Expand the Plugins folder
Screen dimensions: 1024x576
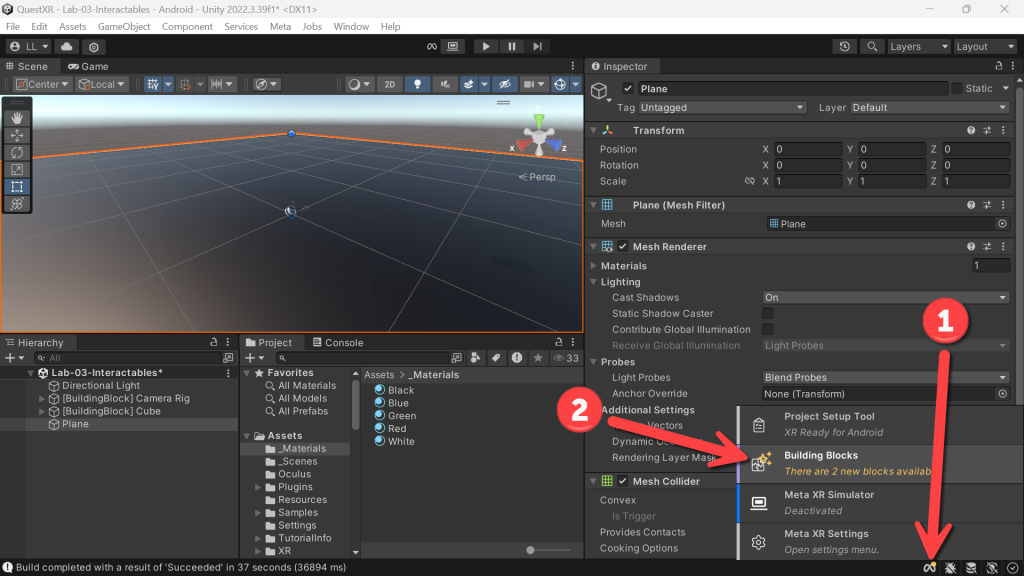point(258,487)
